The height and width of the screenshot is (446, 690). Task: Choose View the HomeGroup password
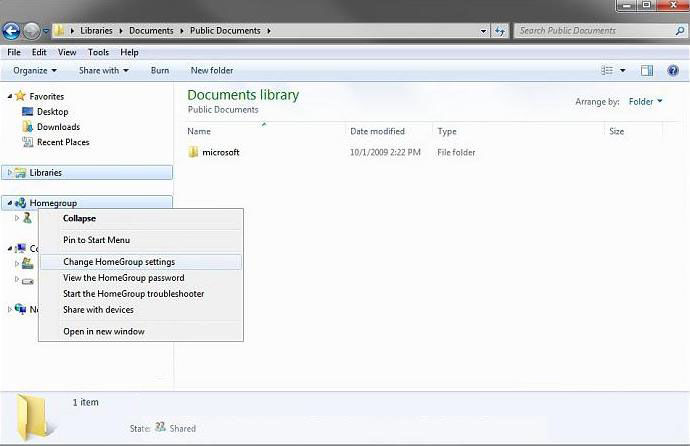pyautogui.click(x=123, y=278)
